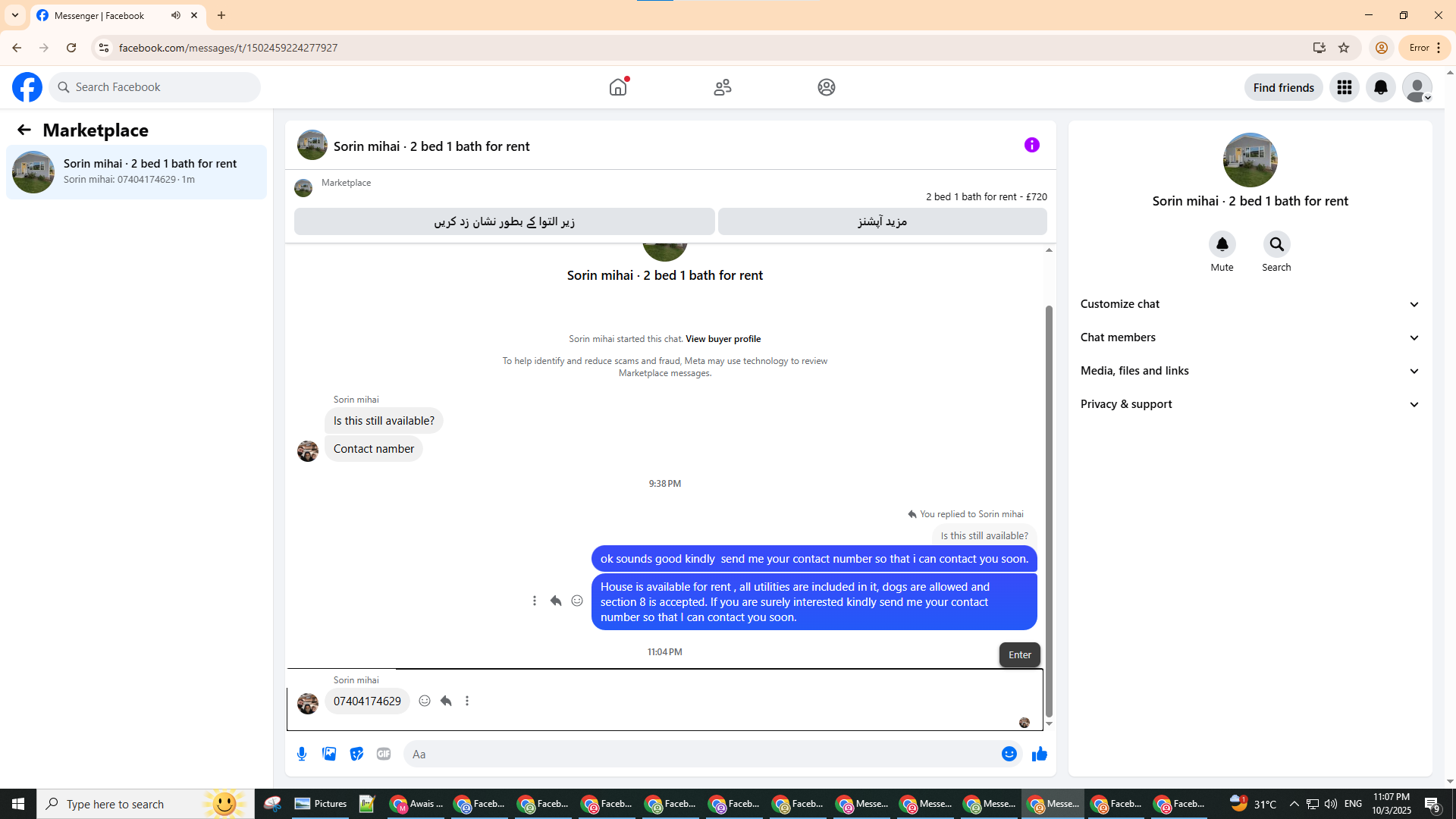Send a thumbs-up like
1456x819 pixels.
(x=1040, y=754)
